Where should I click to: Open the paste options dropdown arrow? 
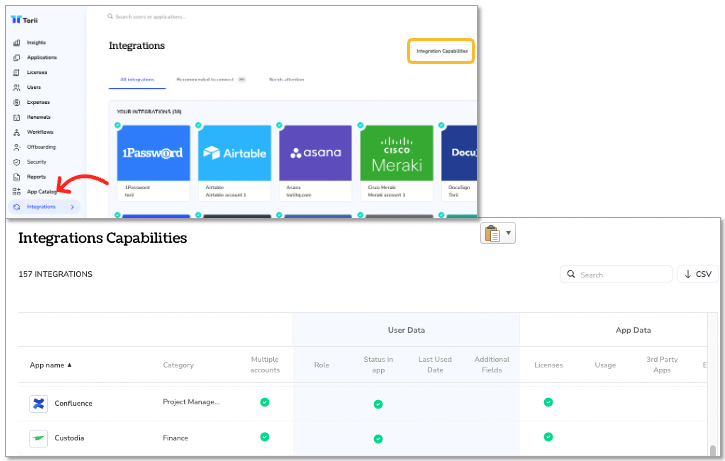click(x=508, y=233)
